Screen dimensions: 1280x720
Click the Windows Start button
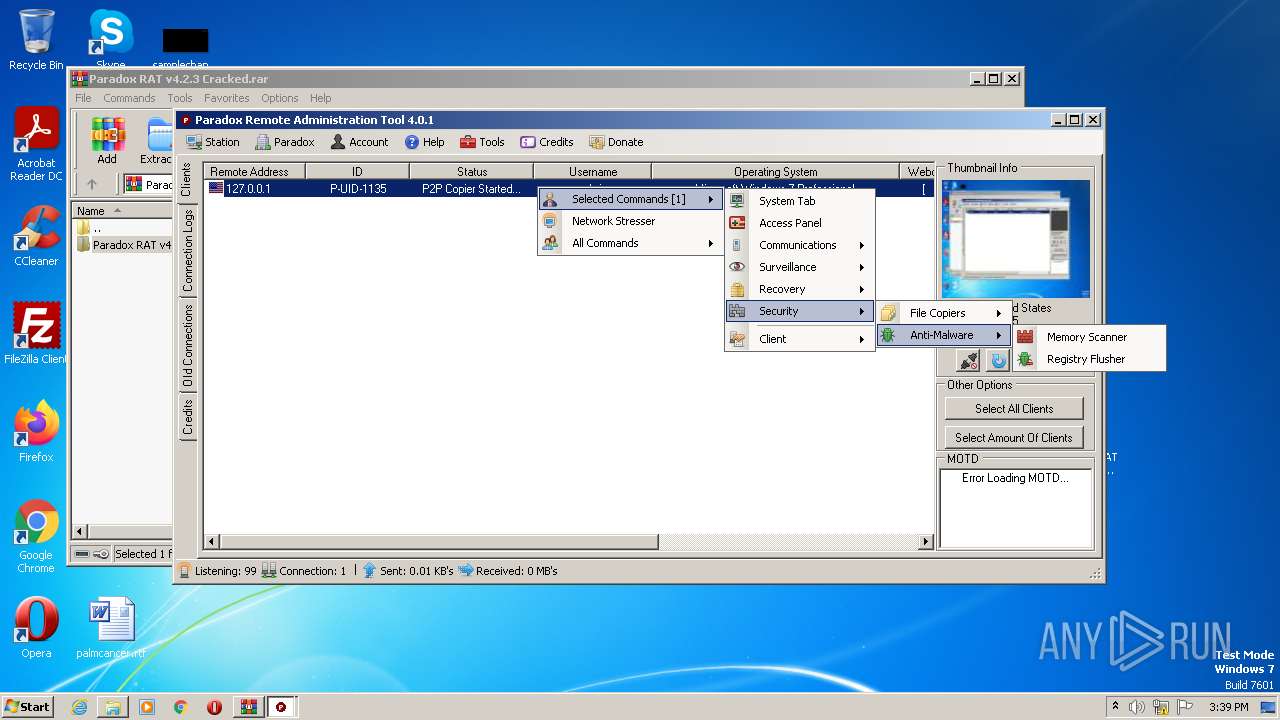pos(28,706)
